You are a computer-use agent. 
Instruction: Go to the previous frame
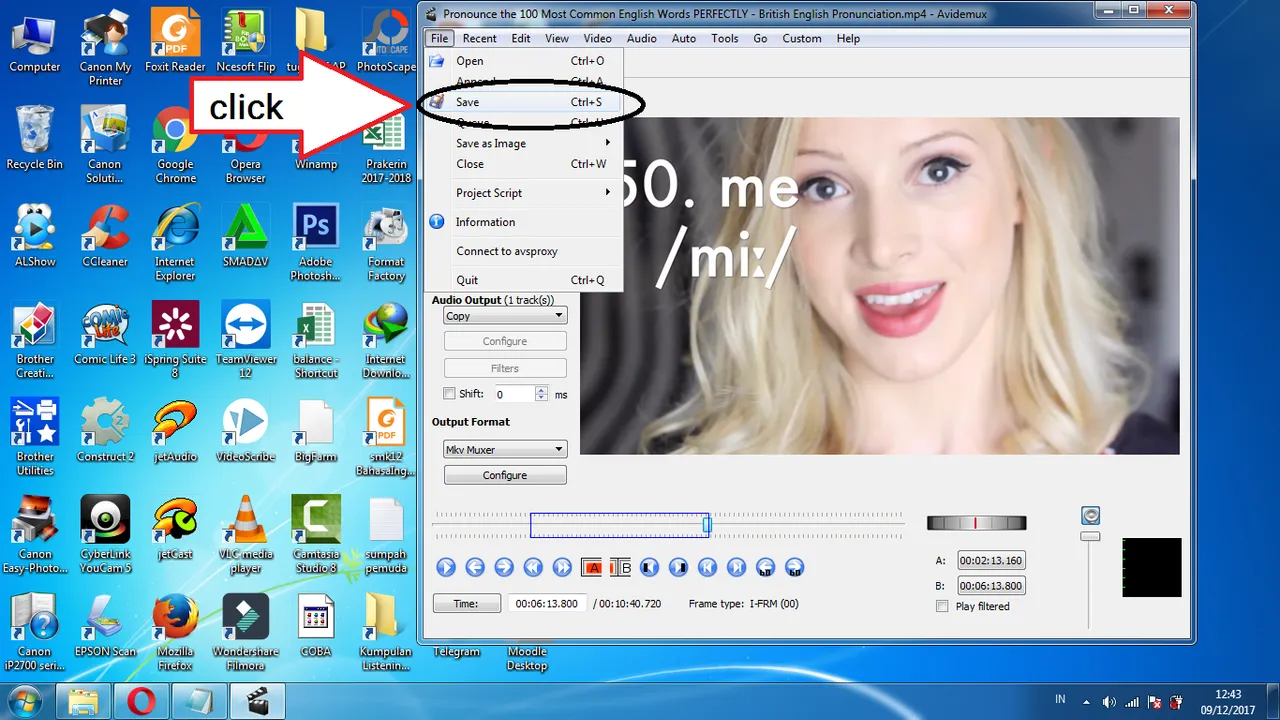pos(475,568)
